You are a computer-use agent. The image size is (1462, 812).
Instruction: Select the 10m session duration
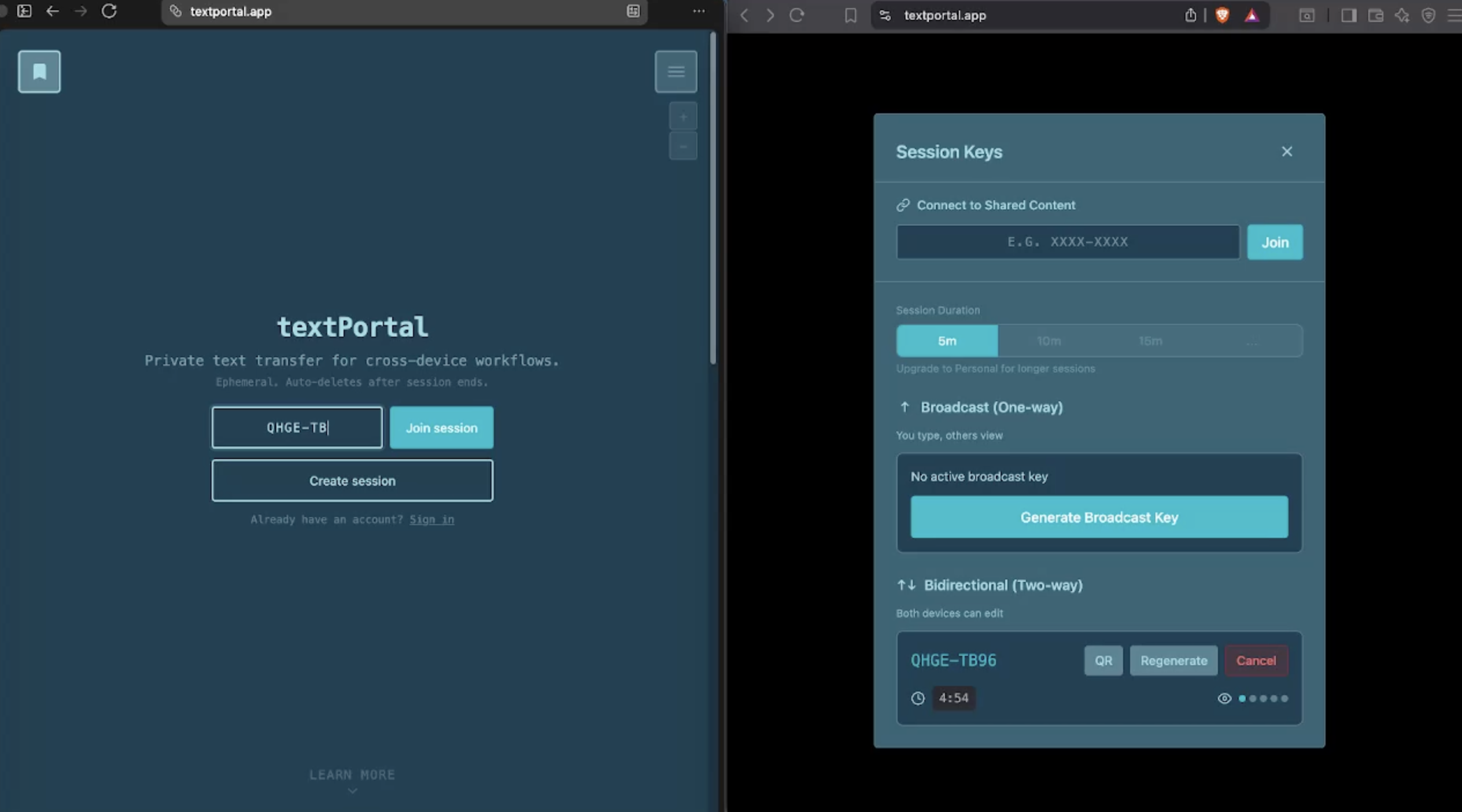[x=1048, y=341]
